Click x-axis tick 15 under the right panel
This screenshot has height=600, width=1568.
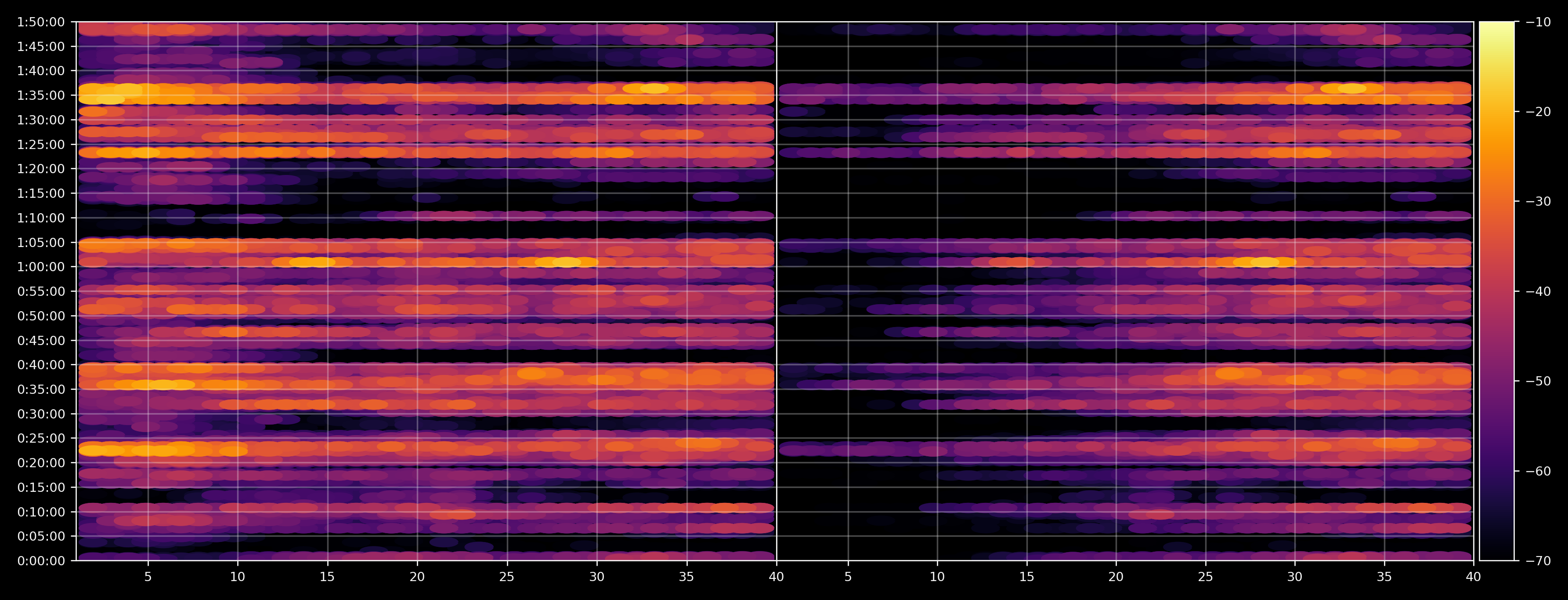(1027, 577)
